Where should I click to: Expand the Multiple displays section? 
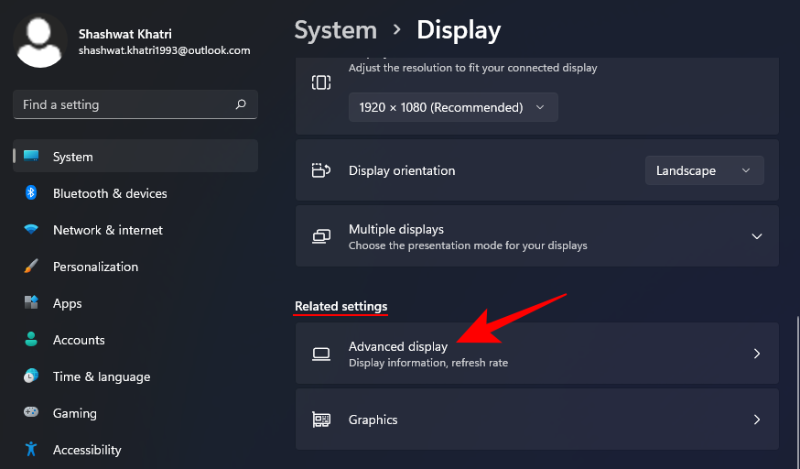click(756, 236)
